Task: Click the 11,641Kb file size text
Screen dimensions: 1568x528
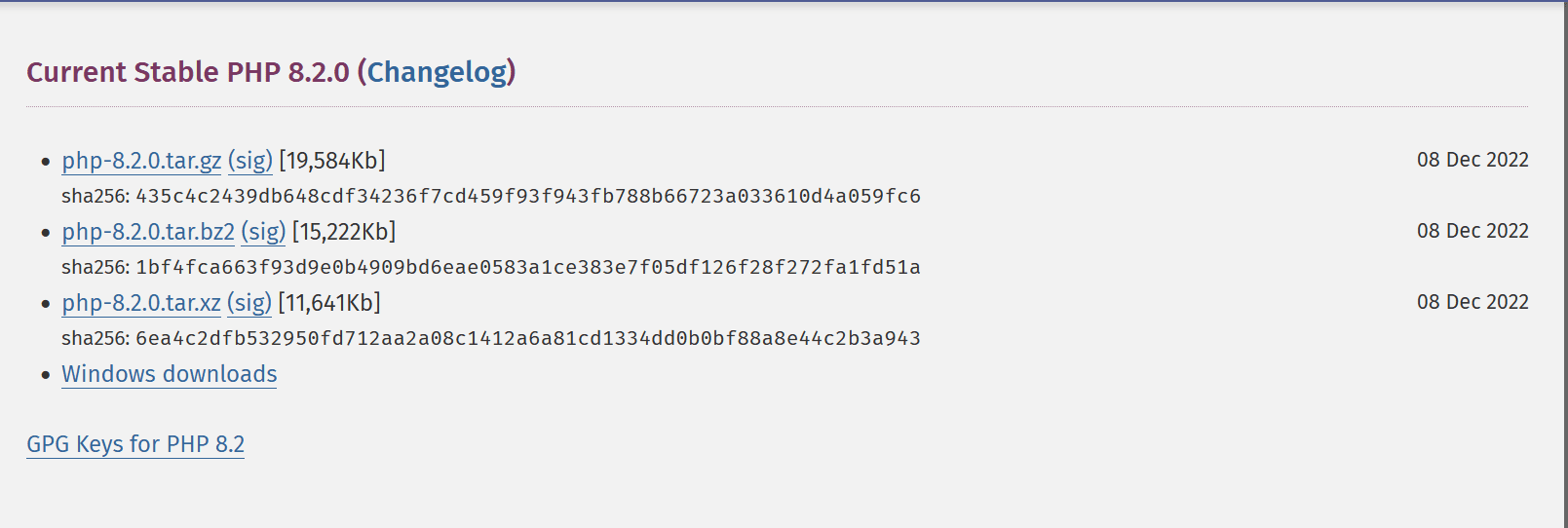Action: [x=329, y=303]
